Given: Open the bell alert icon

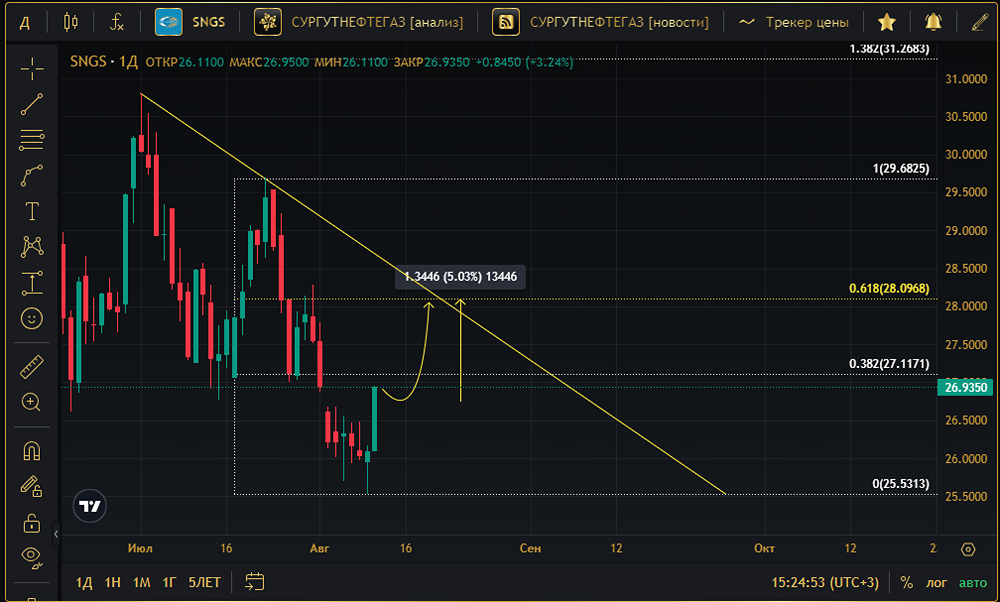Looking at the screenshot, I should (933, 22).
